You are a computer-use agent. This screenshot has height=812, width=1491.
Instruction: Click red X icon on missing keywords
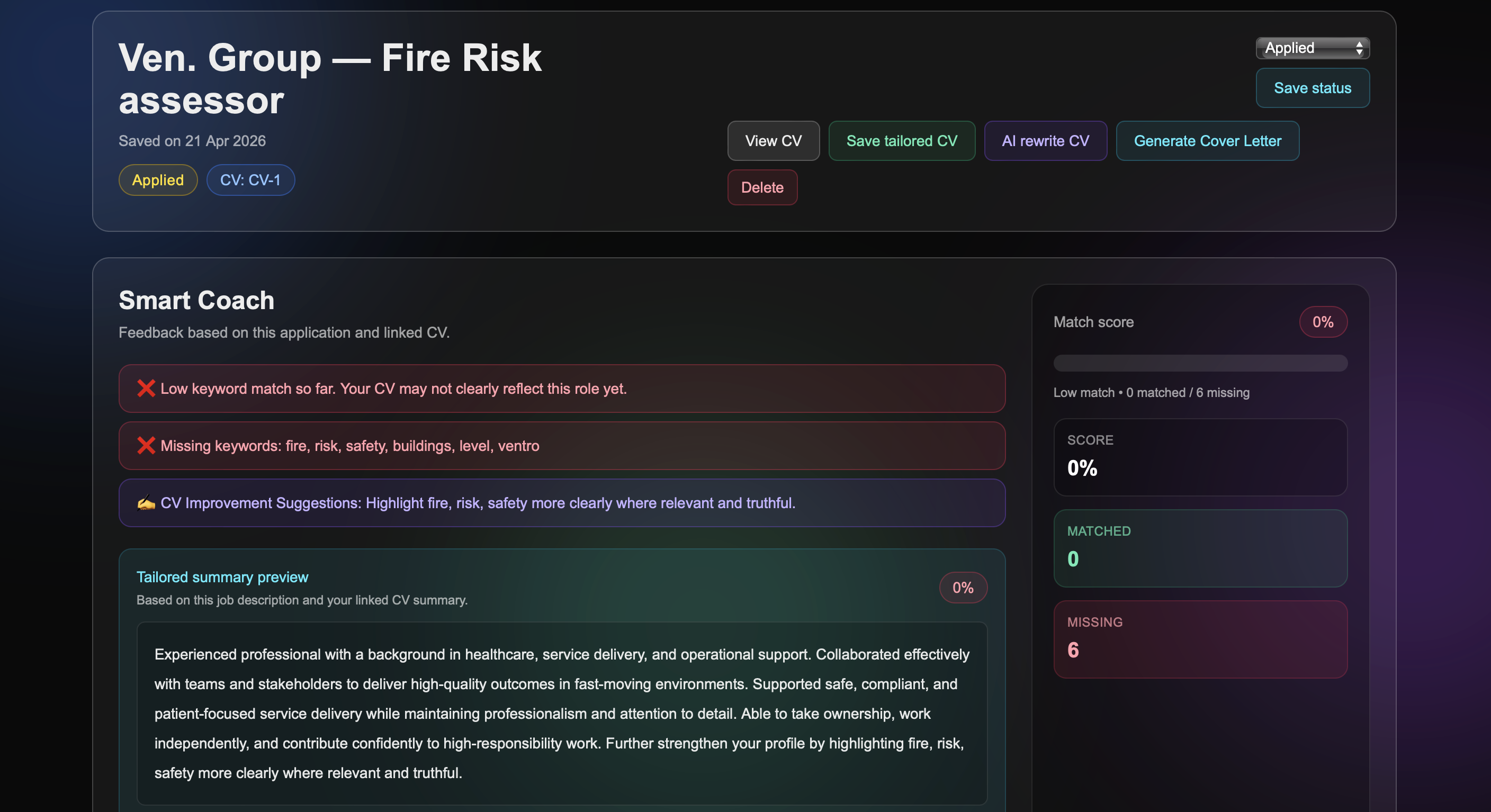pyautogui.click(x=146, y=446)
